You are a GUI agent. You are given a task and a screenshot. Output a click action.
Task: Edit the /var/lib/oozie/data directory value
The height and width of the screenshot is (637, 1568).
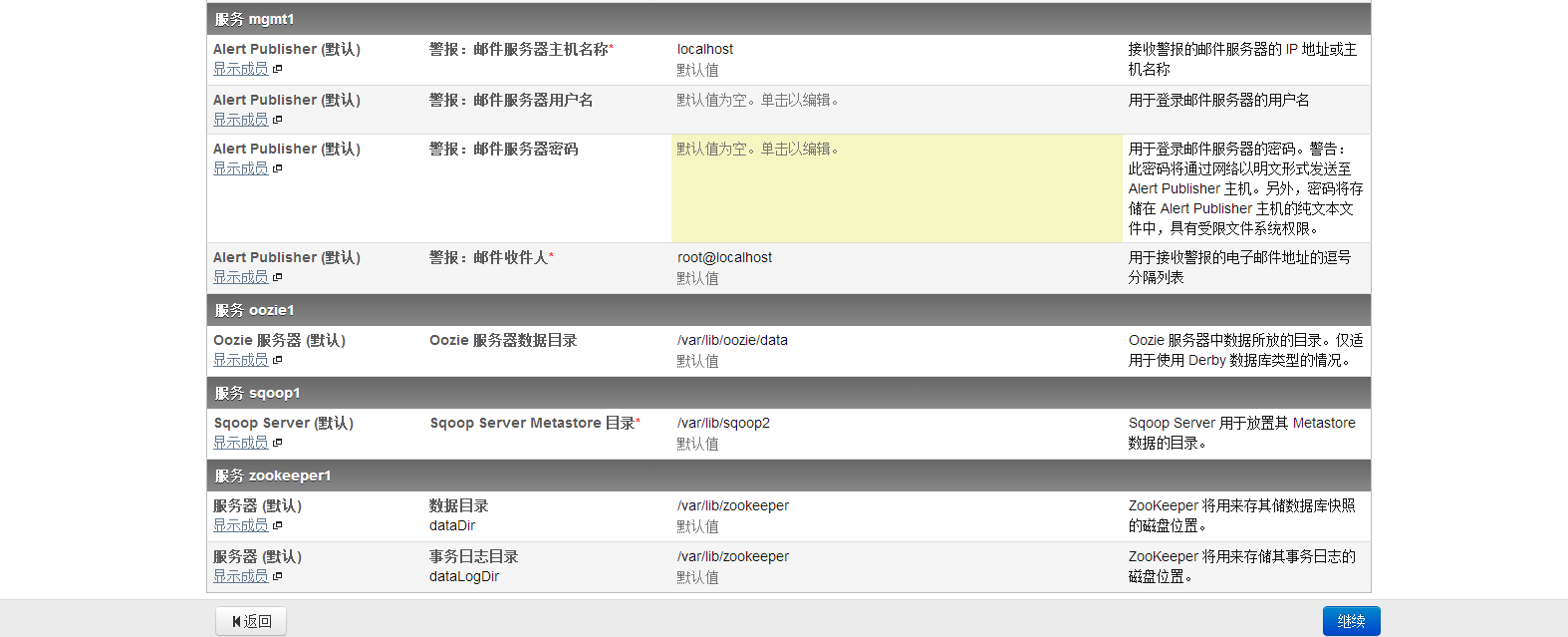732,340
